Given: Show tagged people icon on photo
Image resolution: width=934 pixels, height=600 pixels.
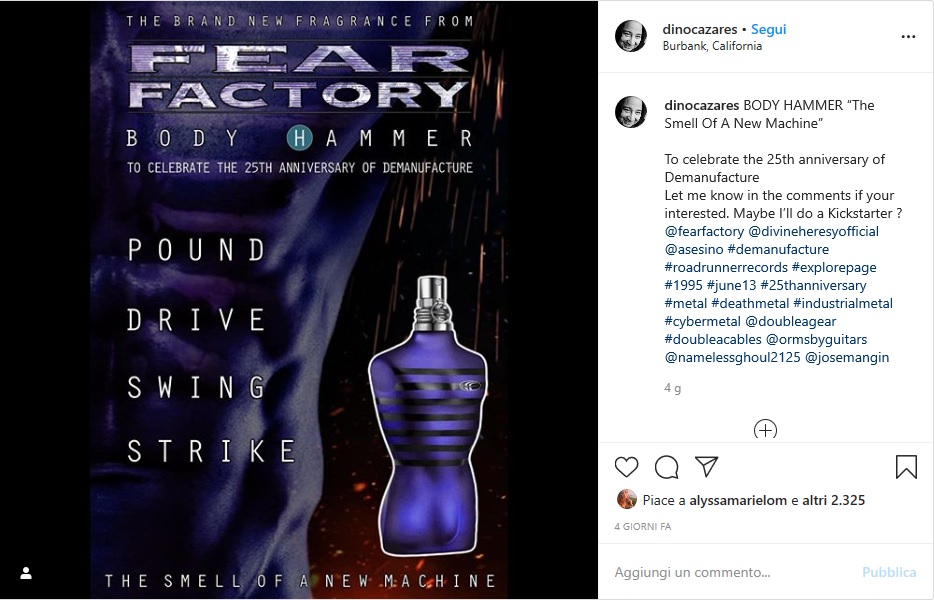Looking at the screenshot, I should [x=26, y=573].
